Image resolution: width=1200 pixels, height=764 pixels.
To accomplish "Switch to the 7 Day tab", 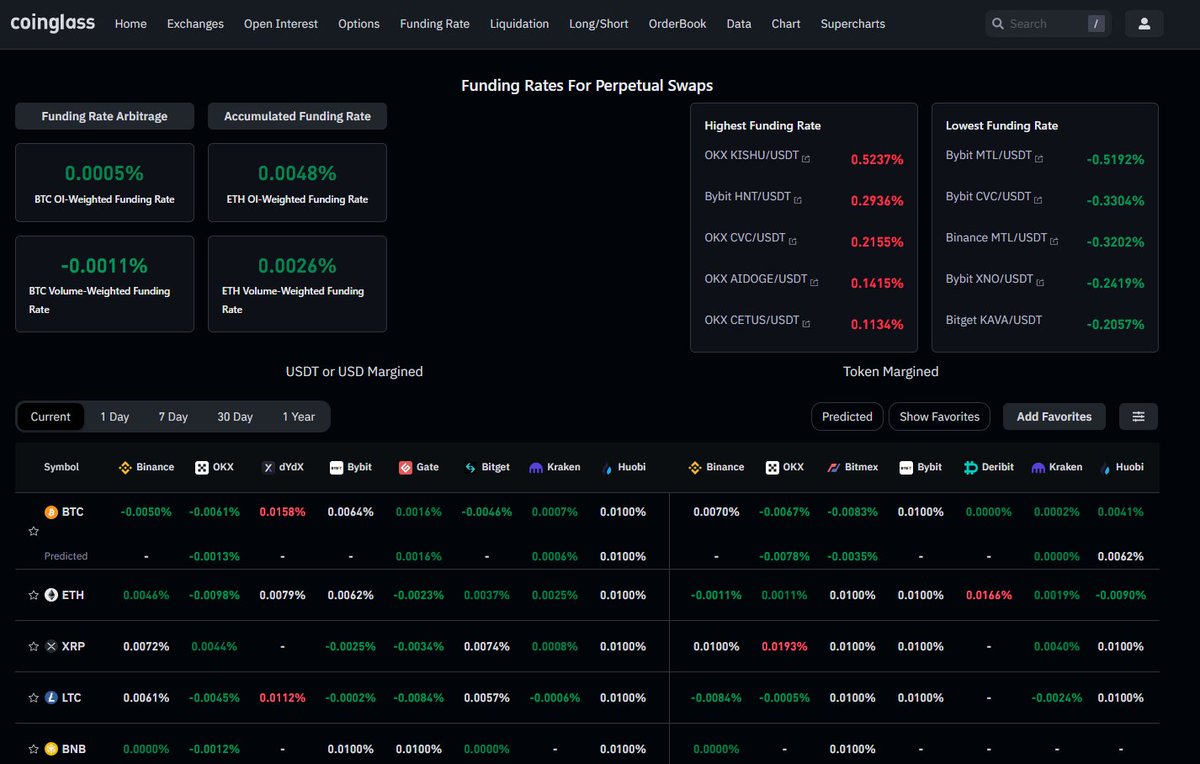I will [x=172, y=416].
